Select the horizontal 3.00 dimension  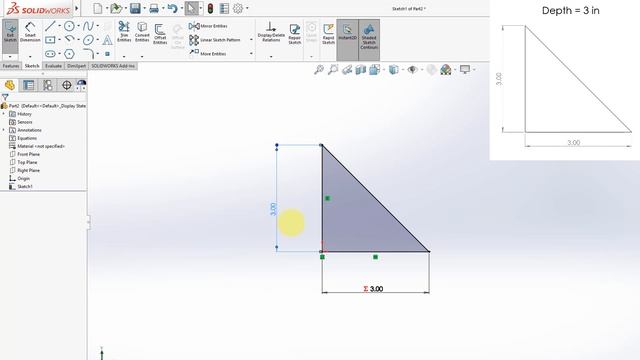373,289
